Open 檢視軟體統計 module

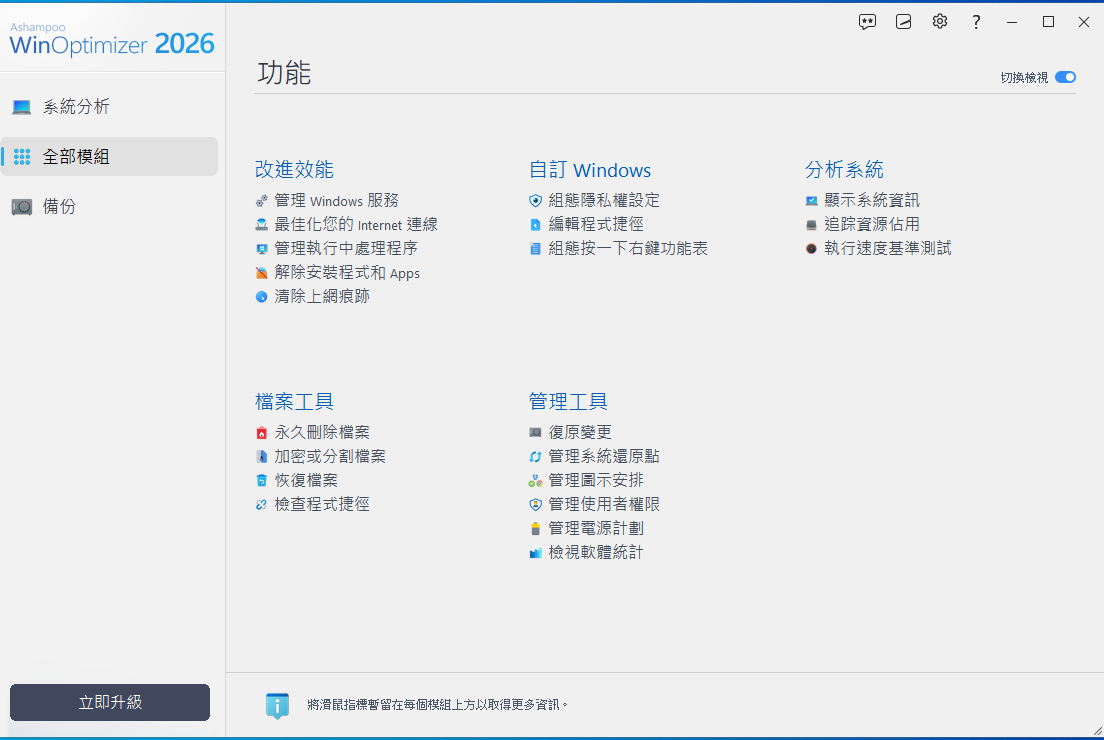tap(596, 552)
